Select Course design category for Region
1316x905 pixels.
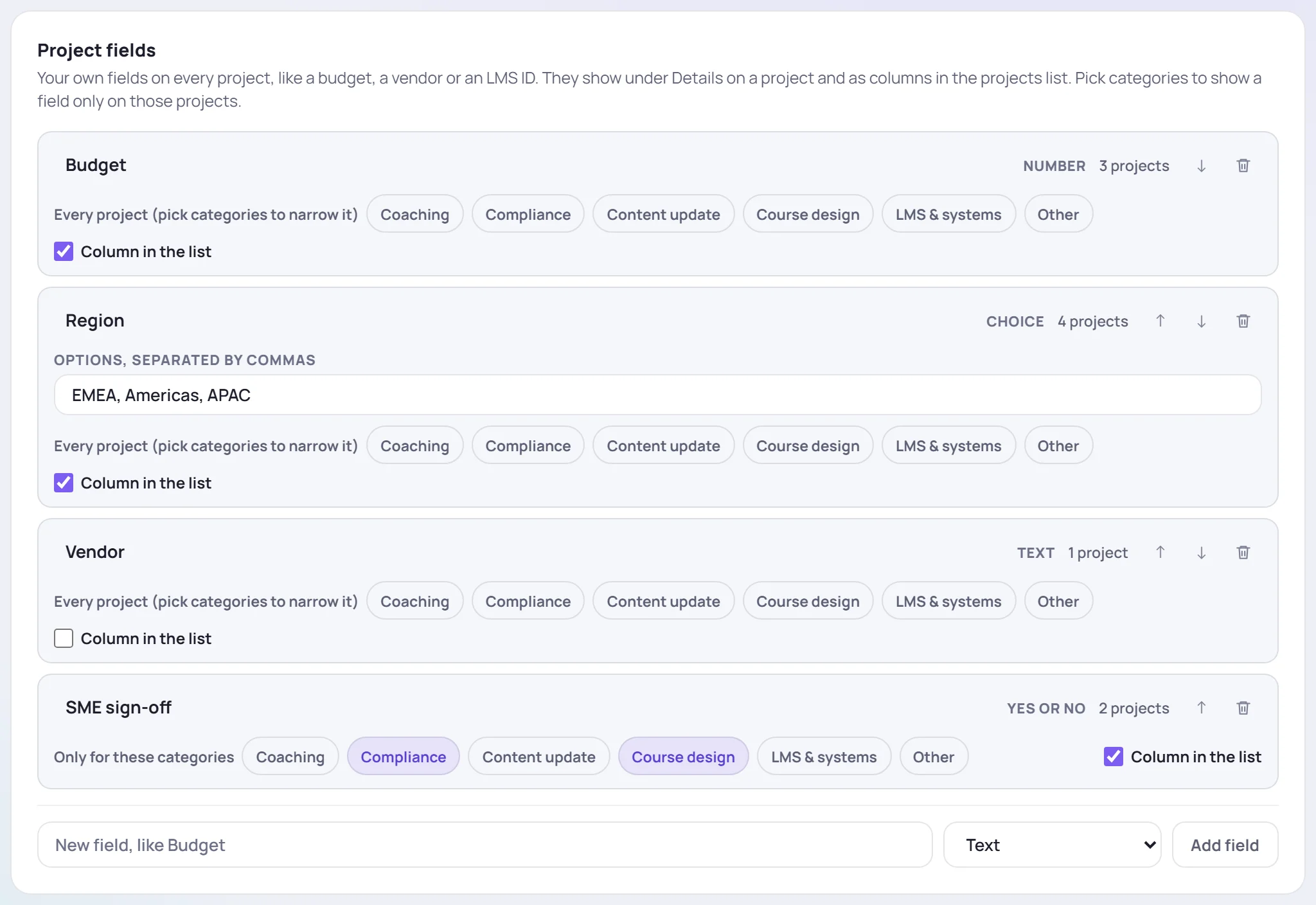[x=808, y=445]
